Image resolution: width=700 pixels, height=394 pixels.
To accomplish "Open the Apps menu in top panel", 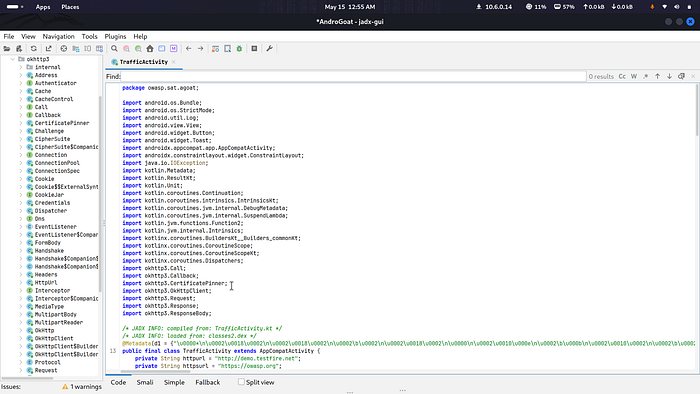I will point(43,7).
